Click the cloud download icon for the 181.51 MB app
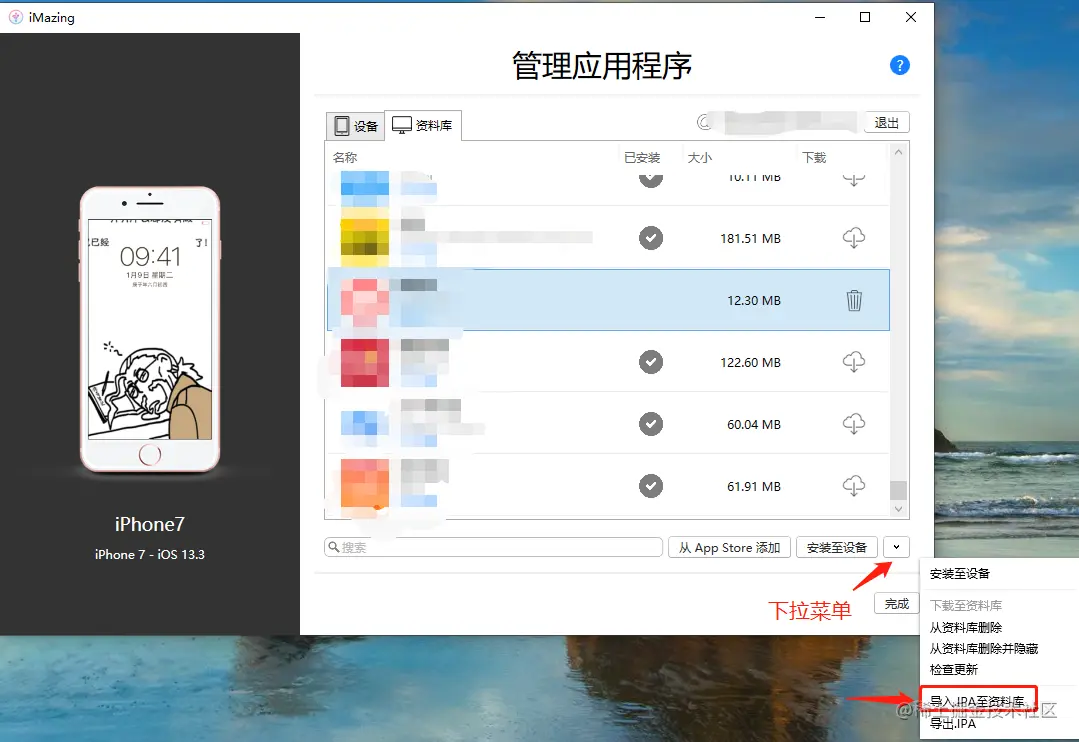This screenshot has height=742, width=1079. coord(854,238)
